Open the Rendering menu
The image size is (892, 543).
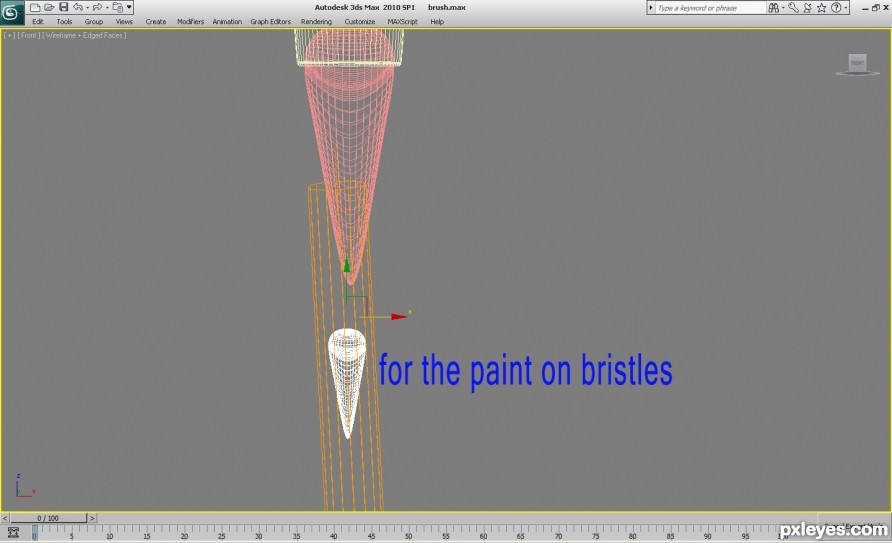[x=316, y=22]
